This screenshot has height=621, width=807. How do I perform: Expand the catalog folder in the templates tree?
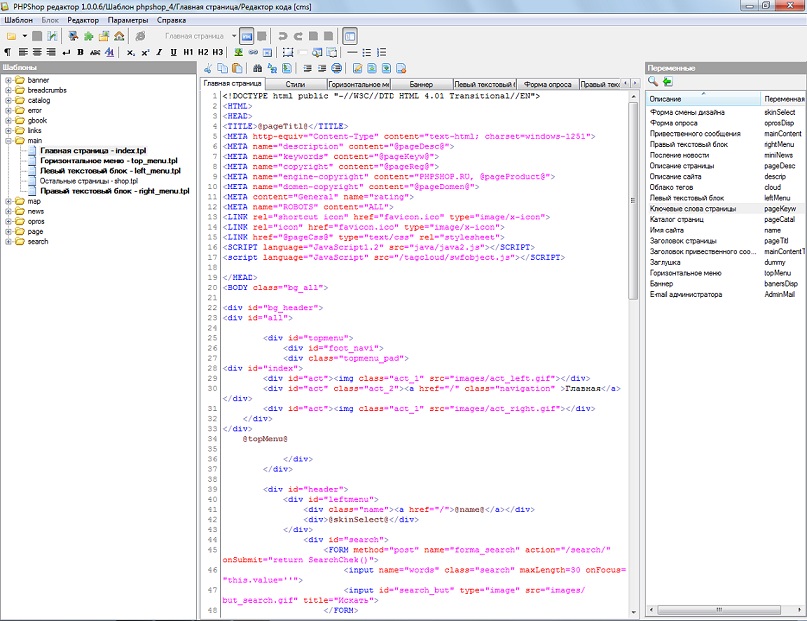click(9, 100)
